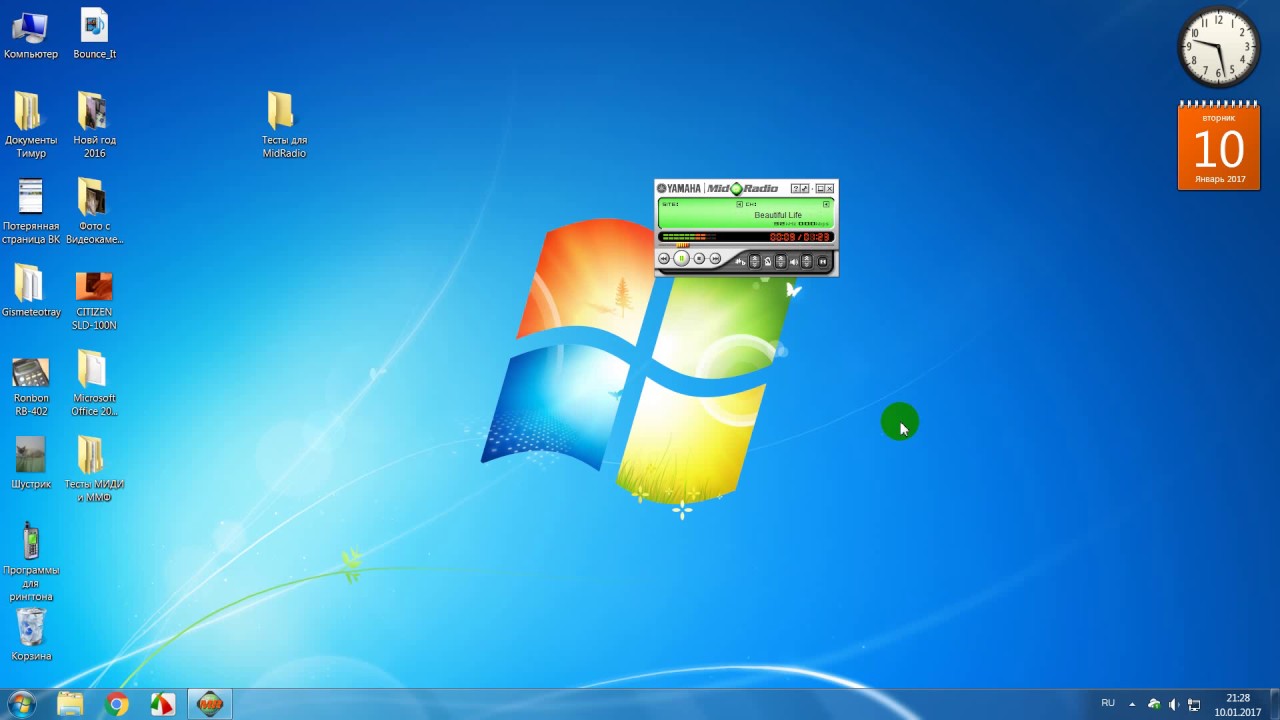Click the MidRadio taskbar button

point(210,704)
